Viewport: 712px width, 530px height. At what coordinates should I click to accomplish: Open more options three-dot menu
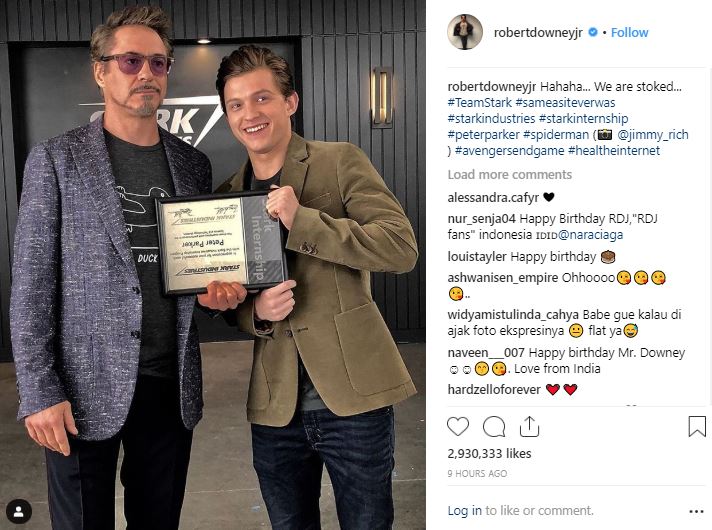696,511
